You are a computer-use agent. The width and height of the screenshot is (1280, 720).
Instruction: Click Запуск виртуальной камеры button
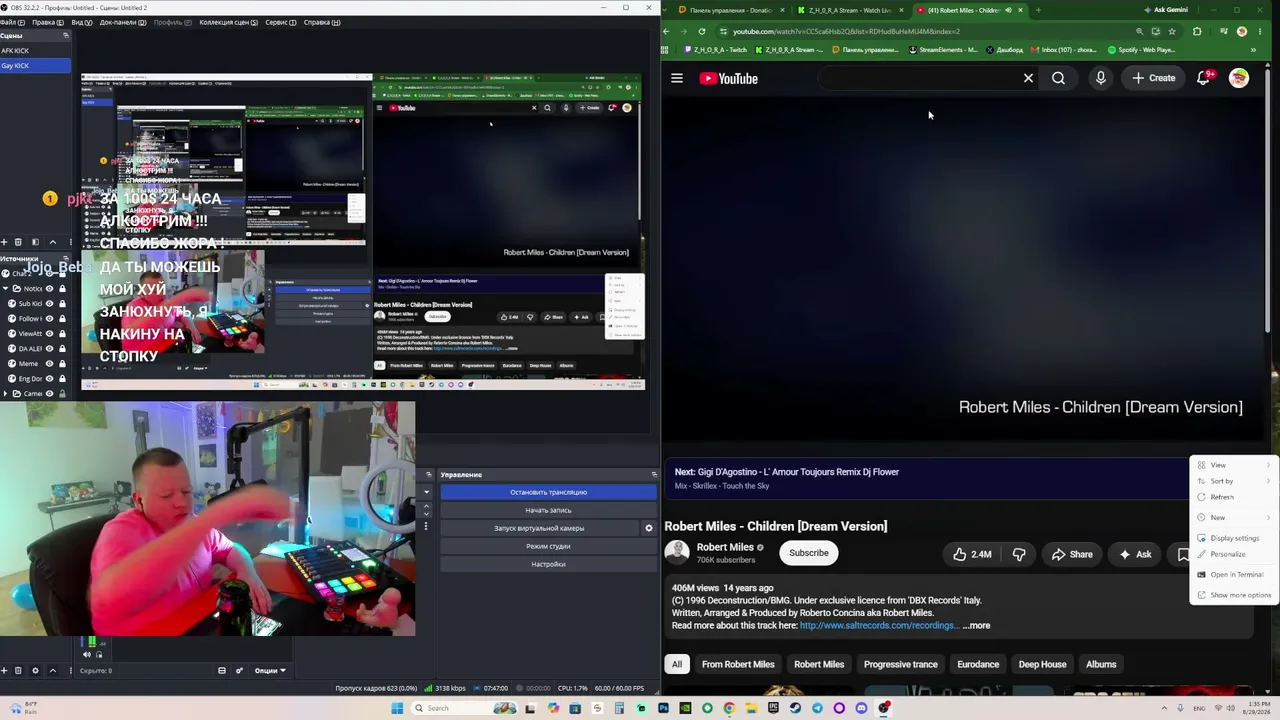tap(539, 528)
